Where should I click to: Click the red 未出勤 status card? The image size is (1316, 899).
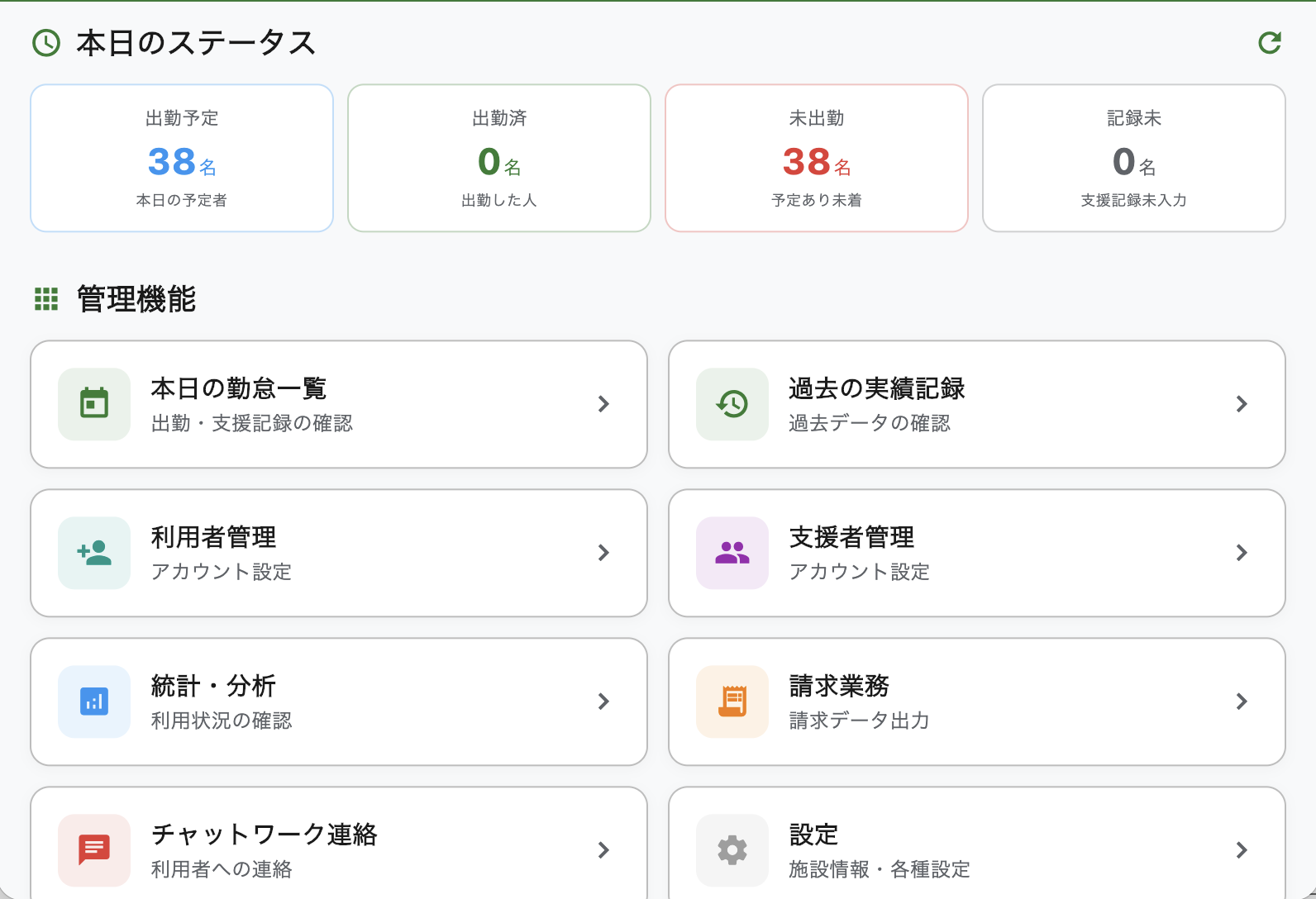point(816,157)
